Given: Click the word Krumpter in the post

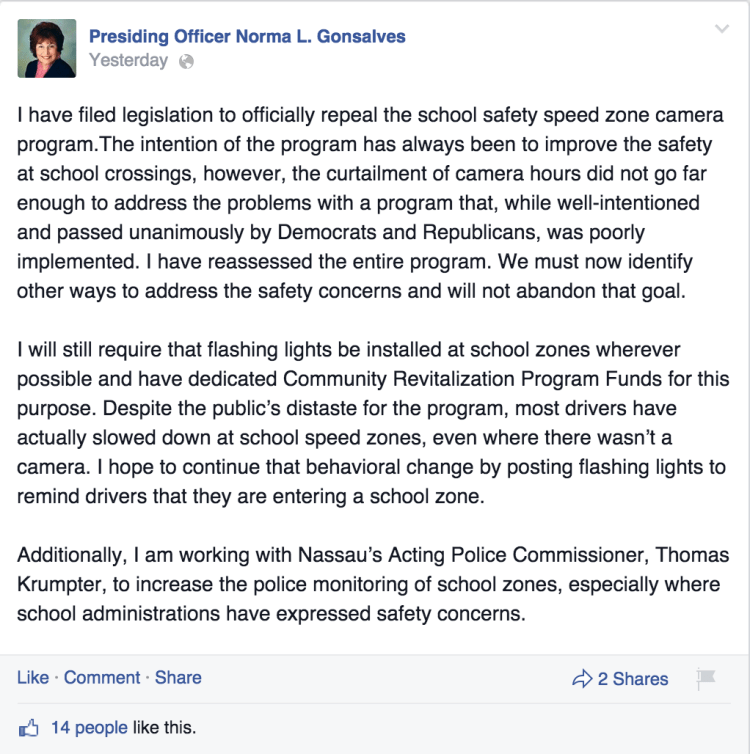Looking at the screenshot, I should 62,585.
